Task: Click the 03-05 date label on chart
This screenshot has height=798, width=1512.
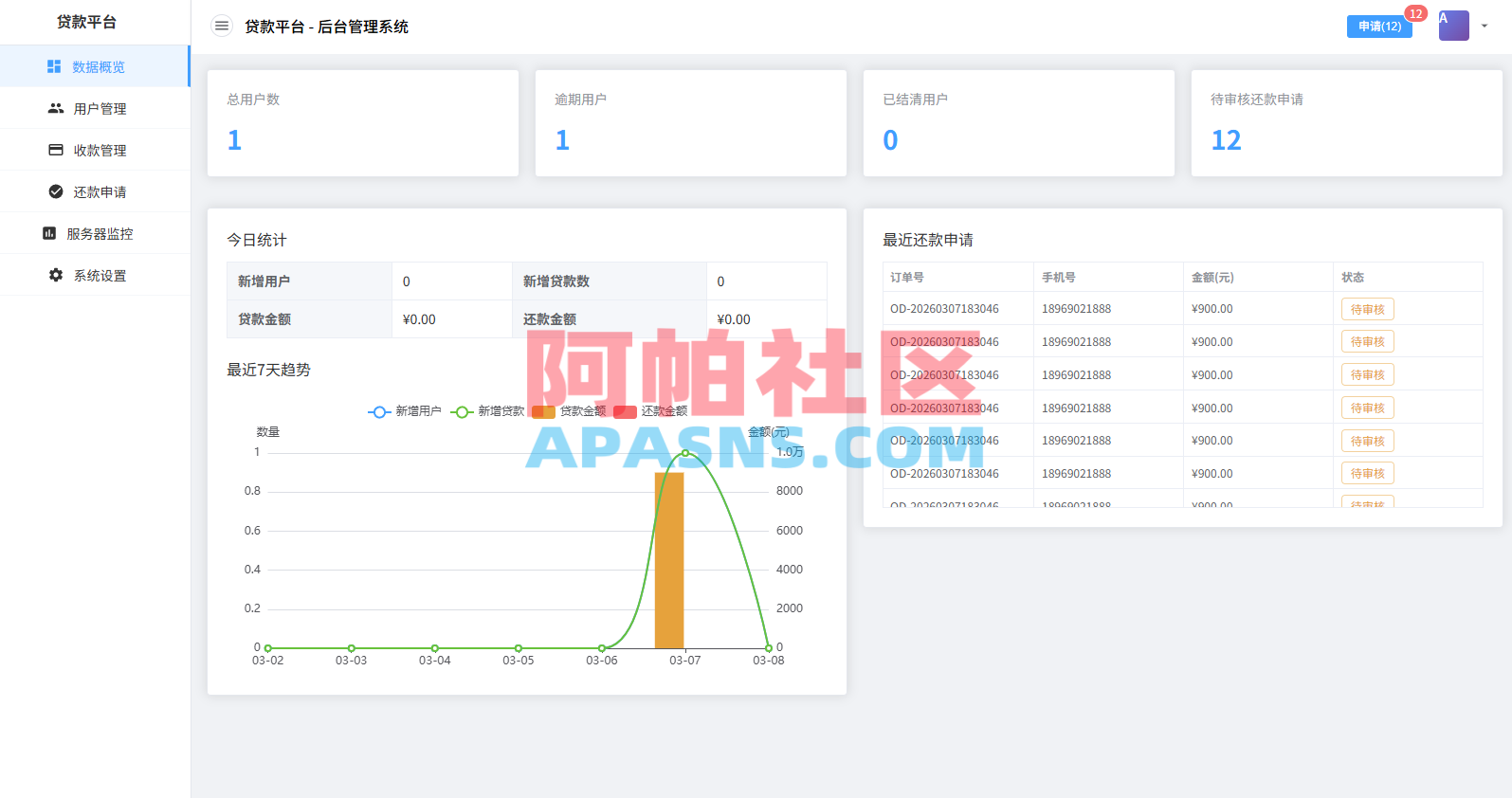Action: click(519, 661)
